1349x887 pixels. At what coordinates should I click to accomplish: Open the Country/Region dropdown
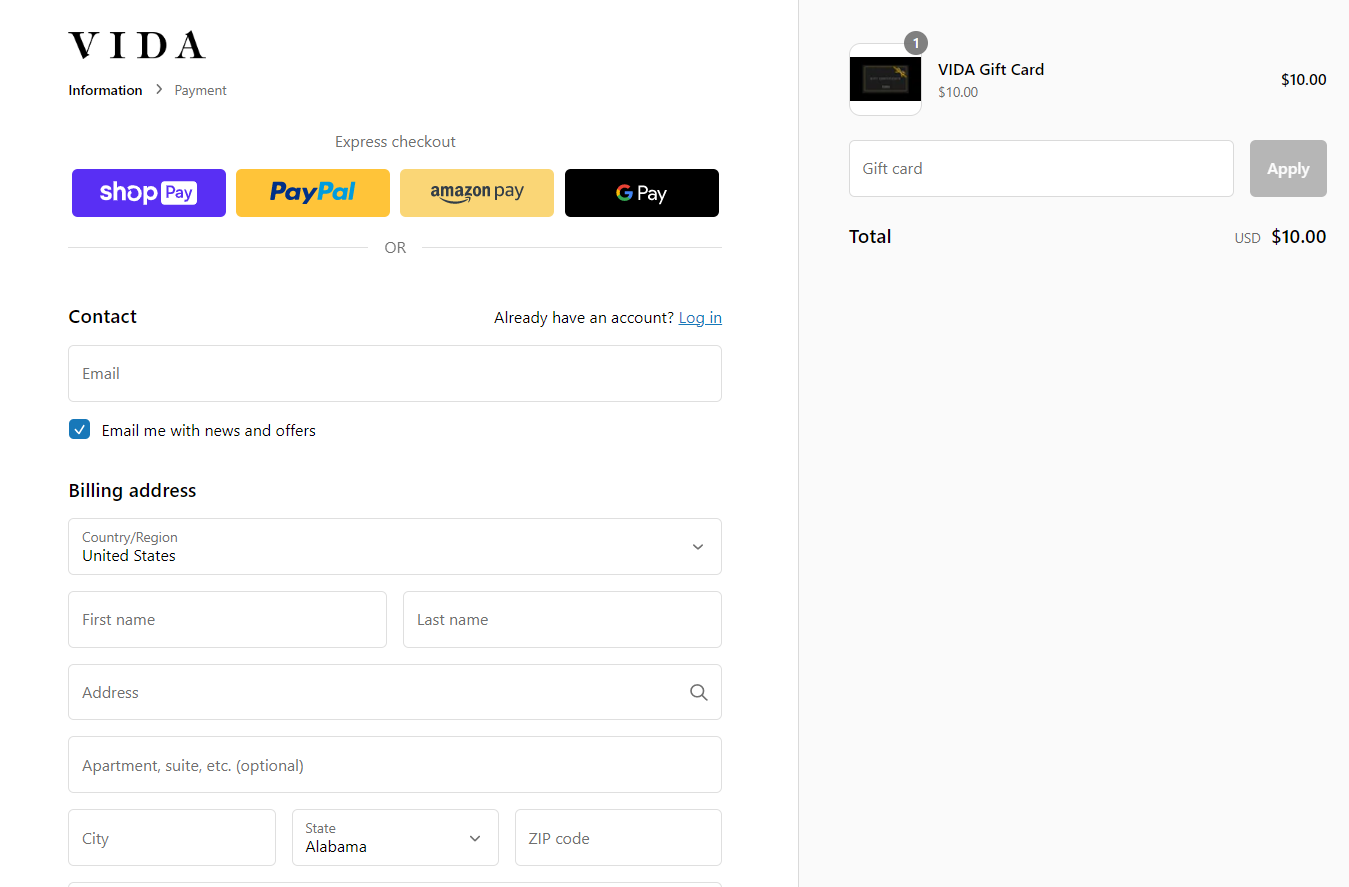(x=395, y=546)
